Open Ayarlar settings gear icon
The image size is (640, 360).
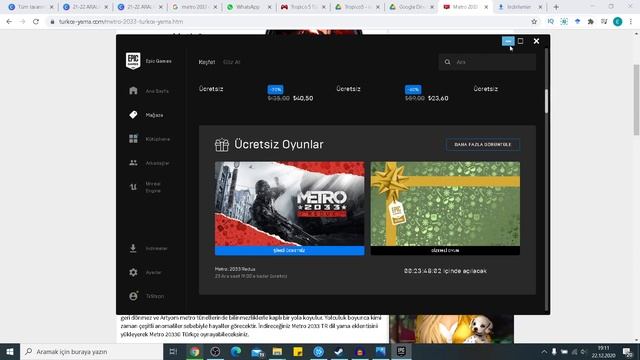[133, 272]
